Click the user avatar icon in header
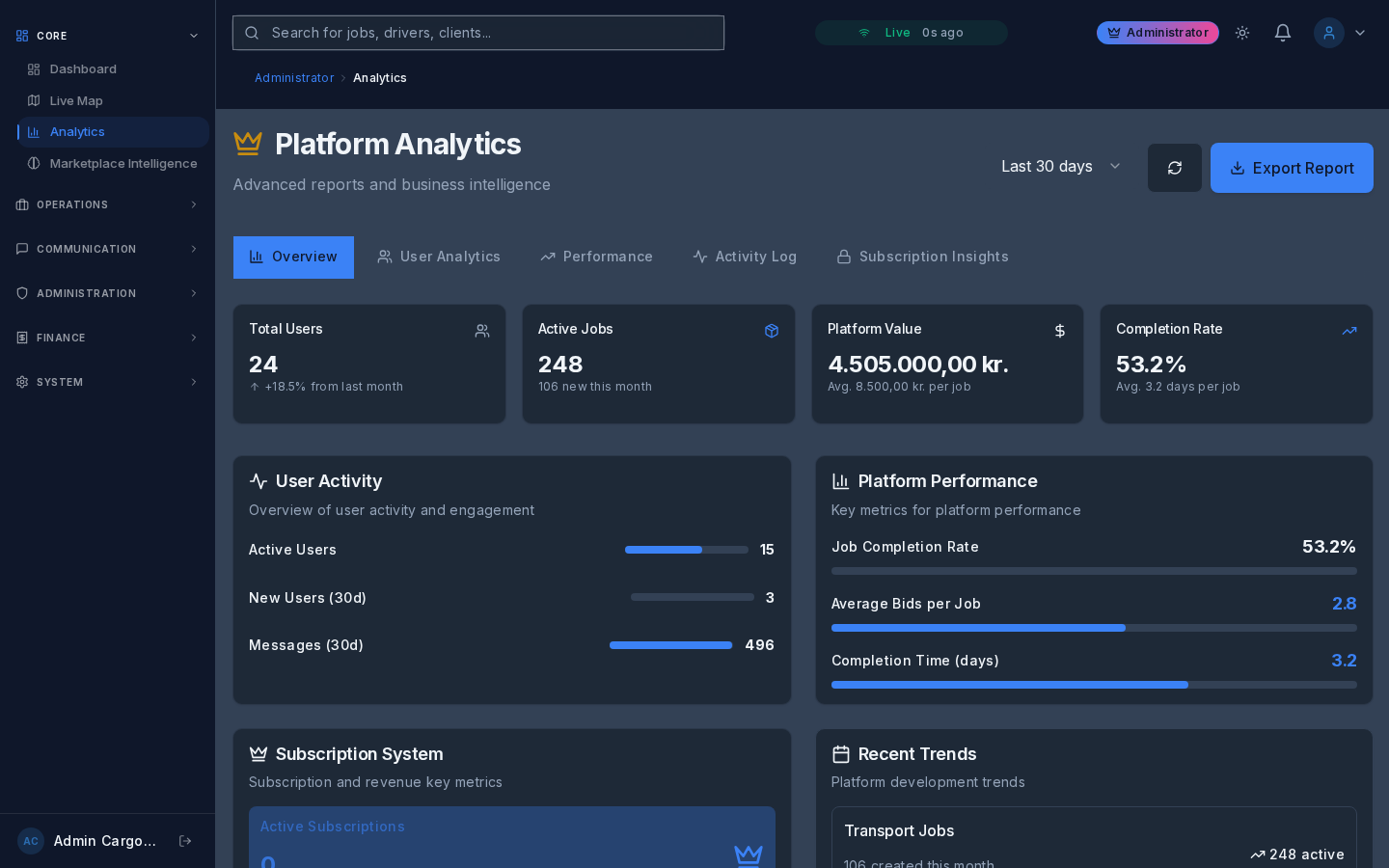1389x868 pixels. point(1328,33)
